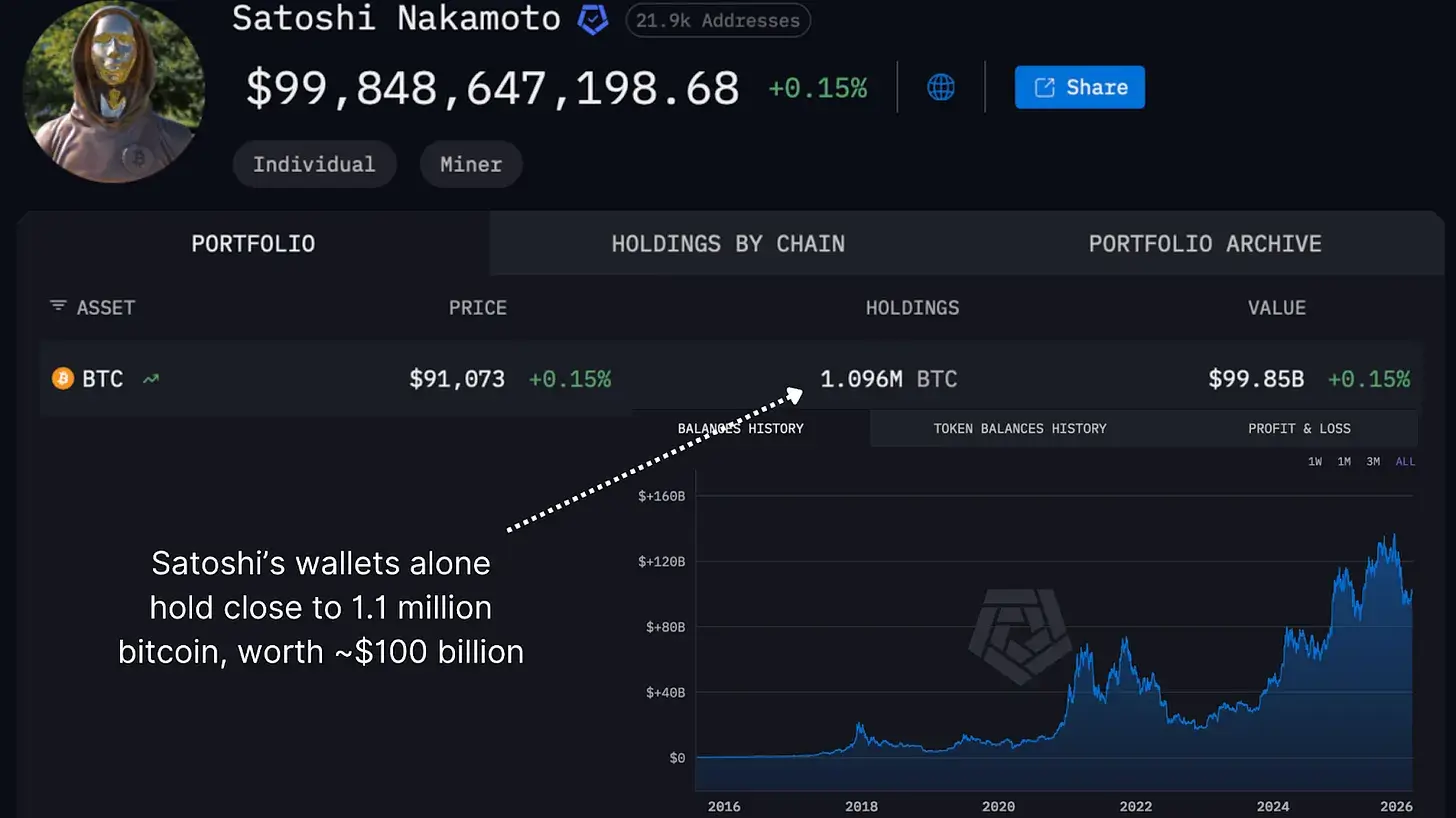Screen dimensions: 1456x818
Task: Open the 21.9k Addresses badge
Action: pos(718,20)
